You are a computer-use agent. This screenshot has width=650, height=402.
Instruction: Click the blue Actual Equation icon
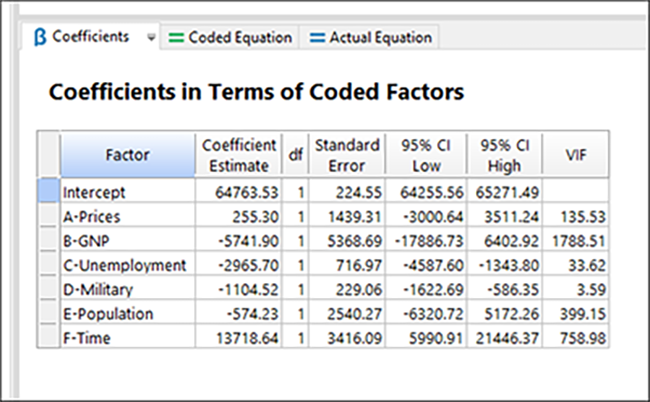point(316,38)
